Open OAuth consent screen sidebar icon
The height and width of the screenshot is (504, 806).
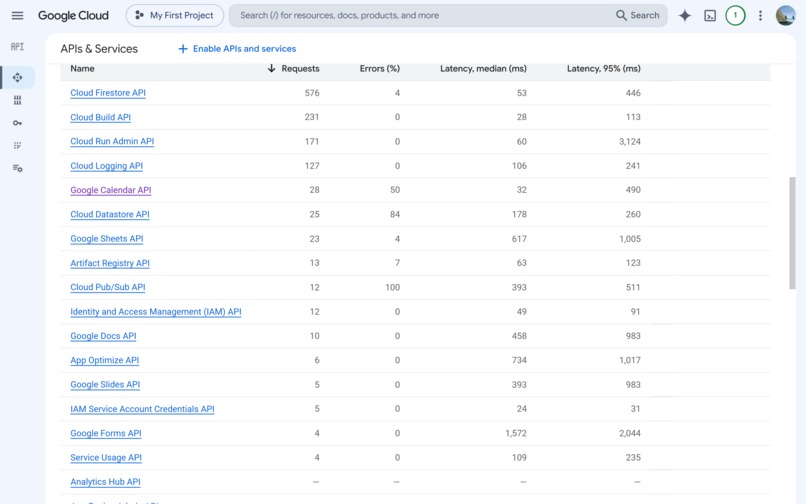coord(17,146)
